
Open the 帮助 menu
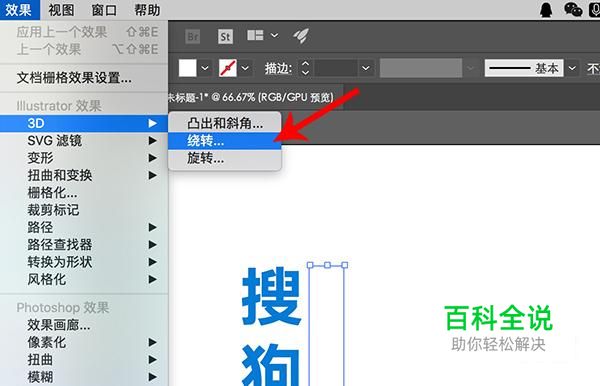147,10
